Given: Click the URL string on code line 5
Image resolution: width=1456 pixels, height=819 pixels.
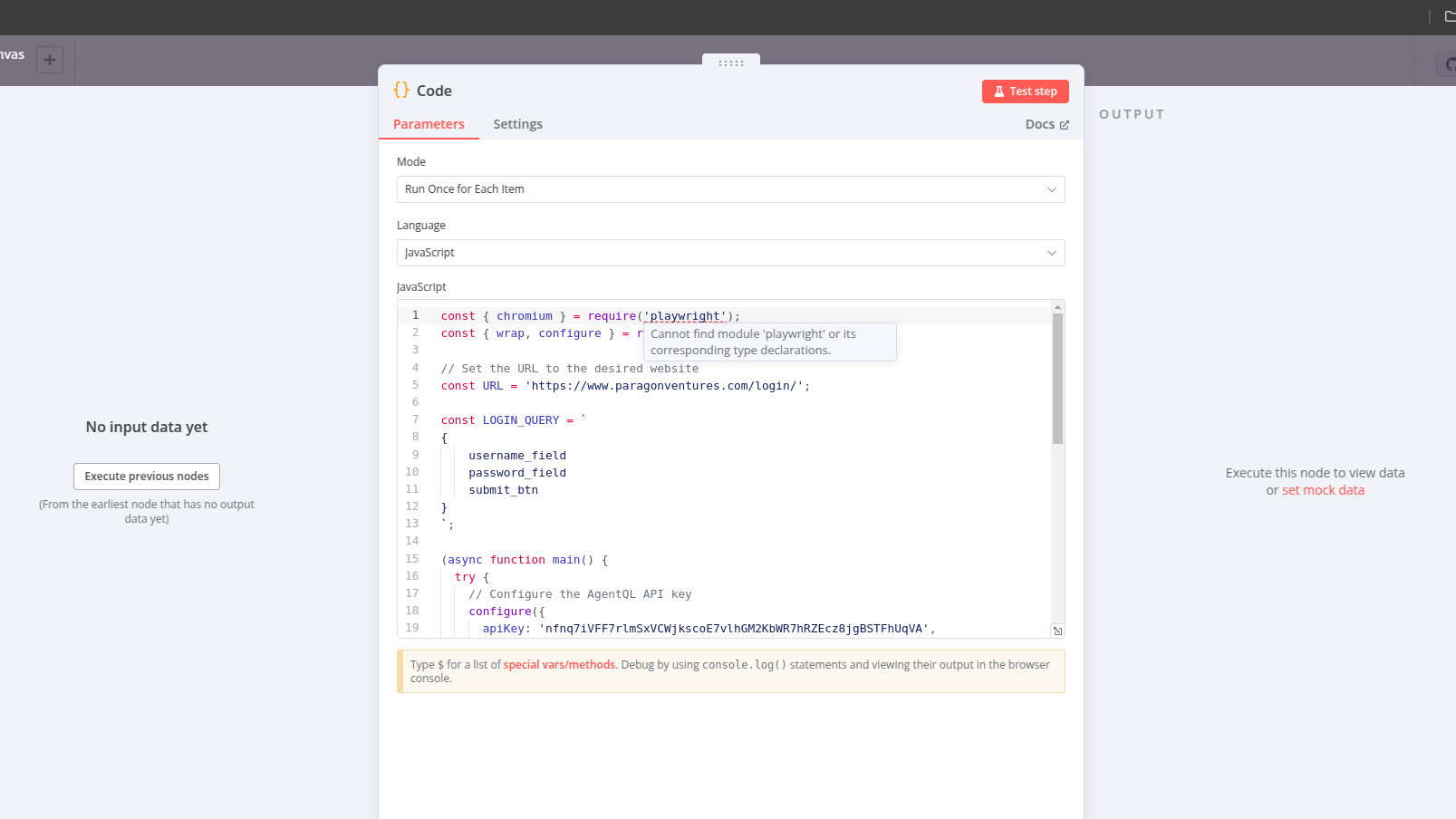Looking at the screenshot, I should (664, 386).
